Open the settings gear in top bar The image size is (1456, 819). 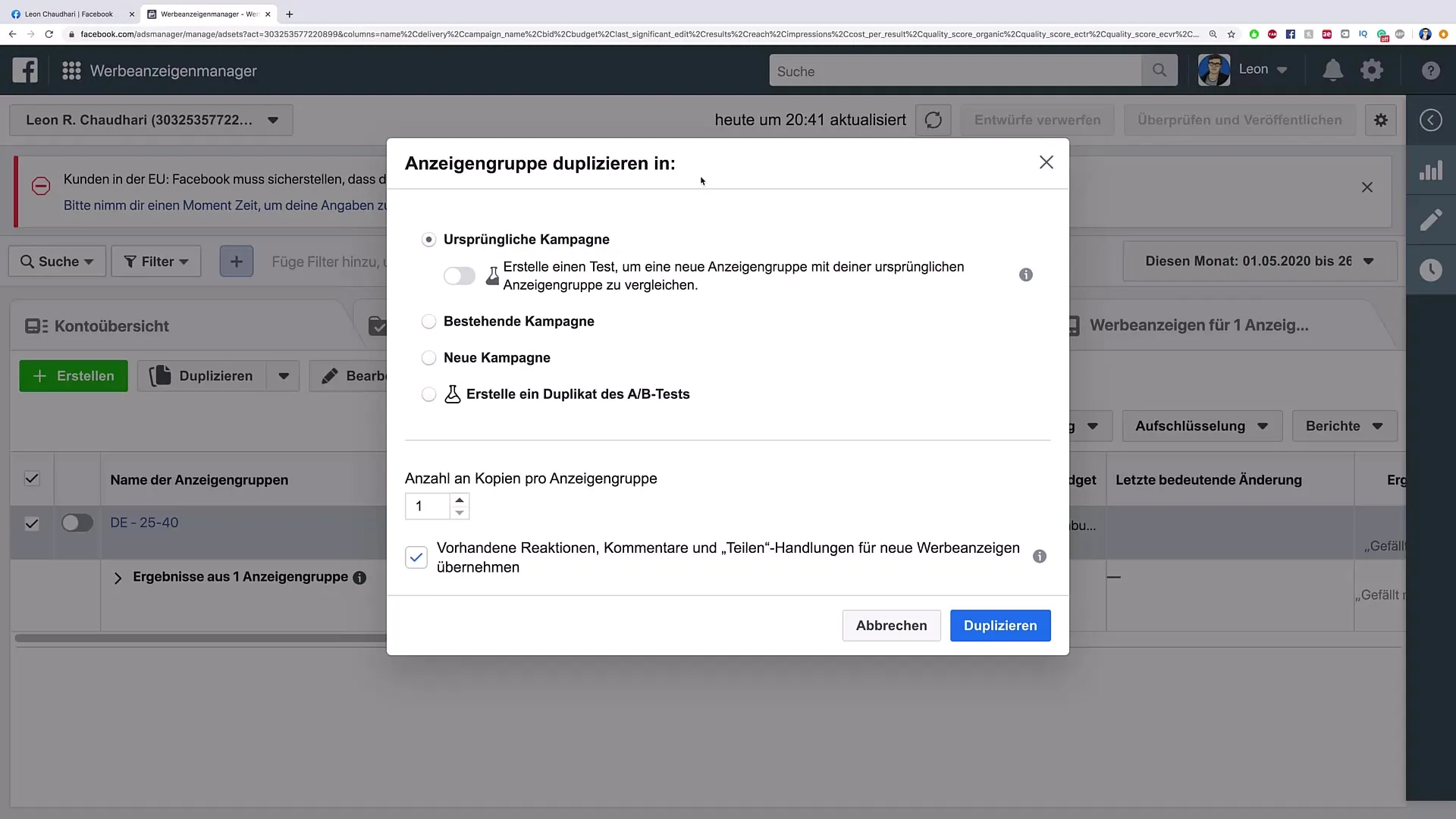pyautogui.click(x=1372, y=71)
